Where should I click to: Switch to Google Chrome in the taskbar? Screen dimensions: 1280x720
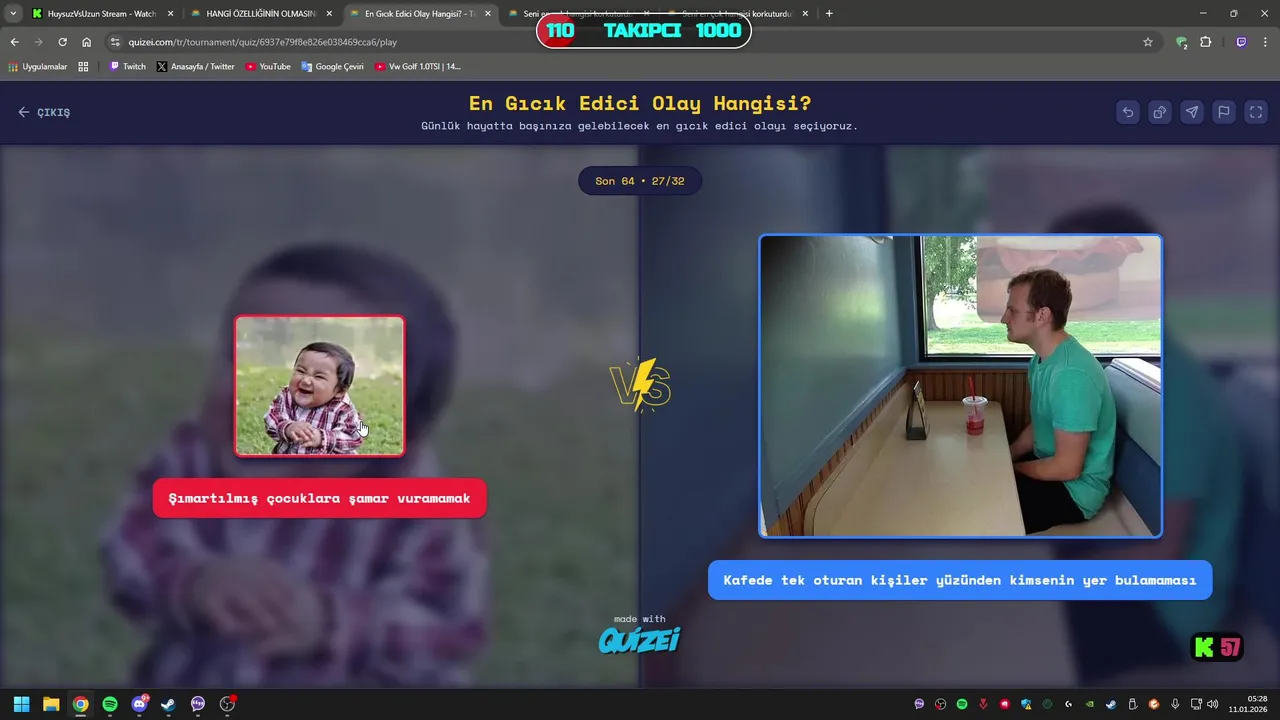click(80, 704)
